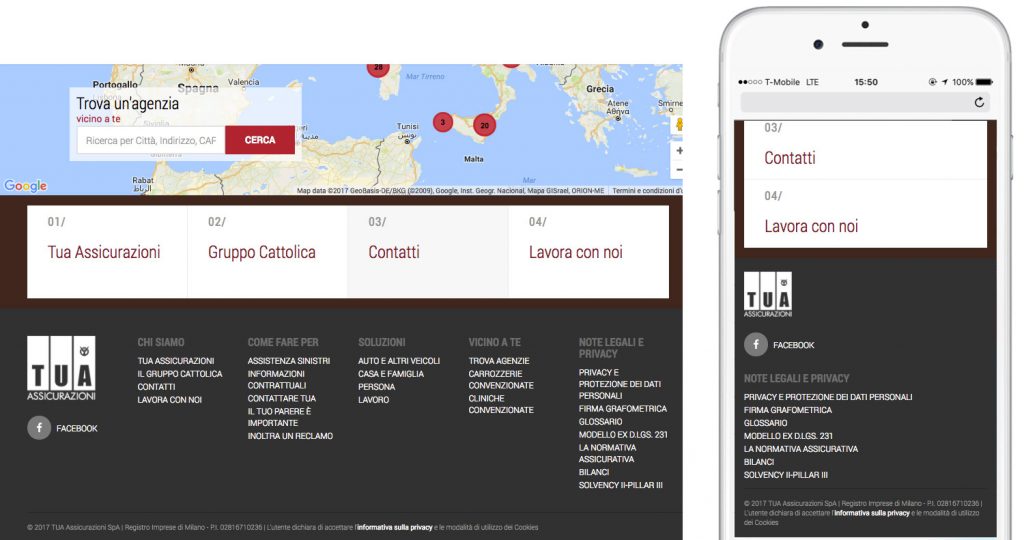This screenshot has width=1024, height=540.
Task: Open the 03/ Contatti desktop card
Action: (428, 252)
